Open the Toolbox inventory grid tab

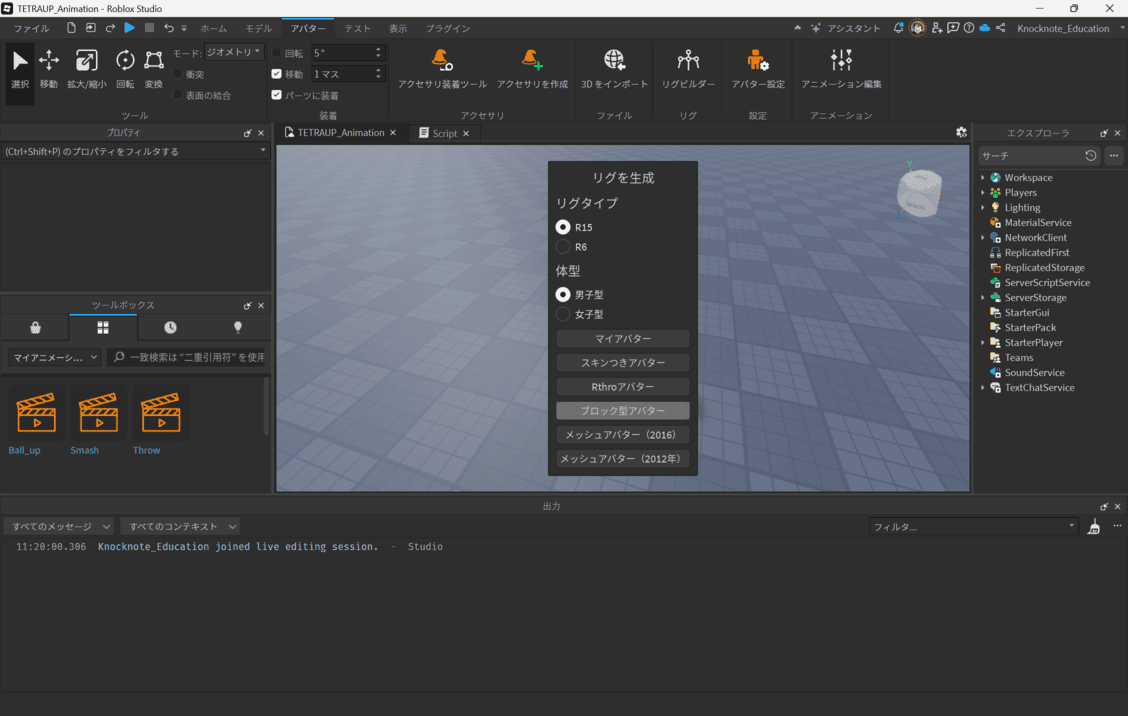coord(103,327)
